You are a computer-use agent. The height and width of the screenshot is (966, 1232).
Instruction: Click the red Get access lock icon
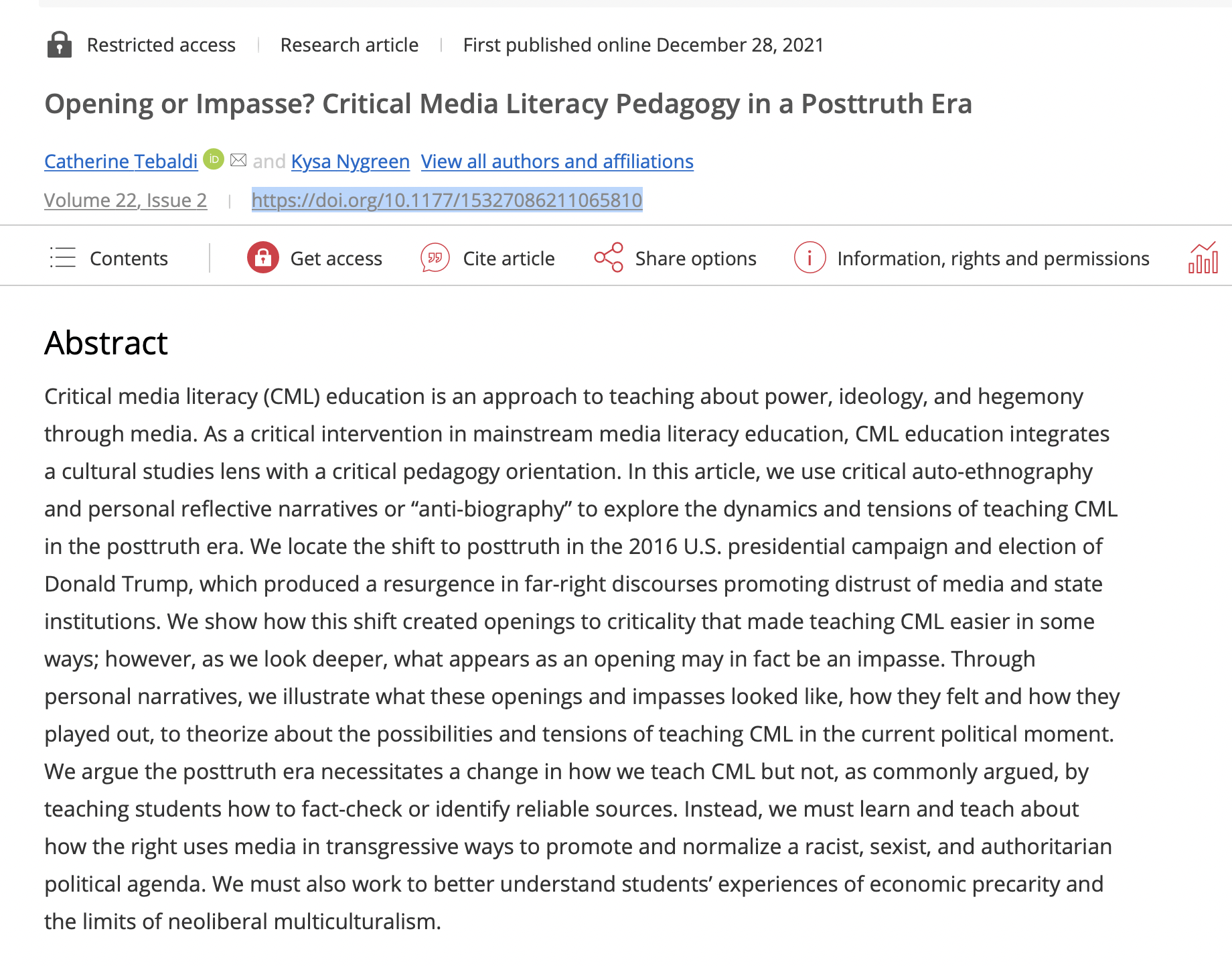(262, 258)
